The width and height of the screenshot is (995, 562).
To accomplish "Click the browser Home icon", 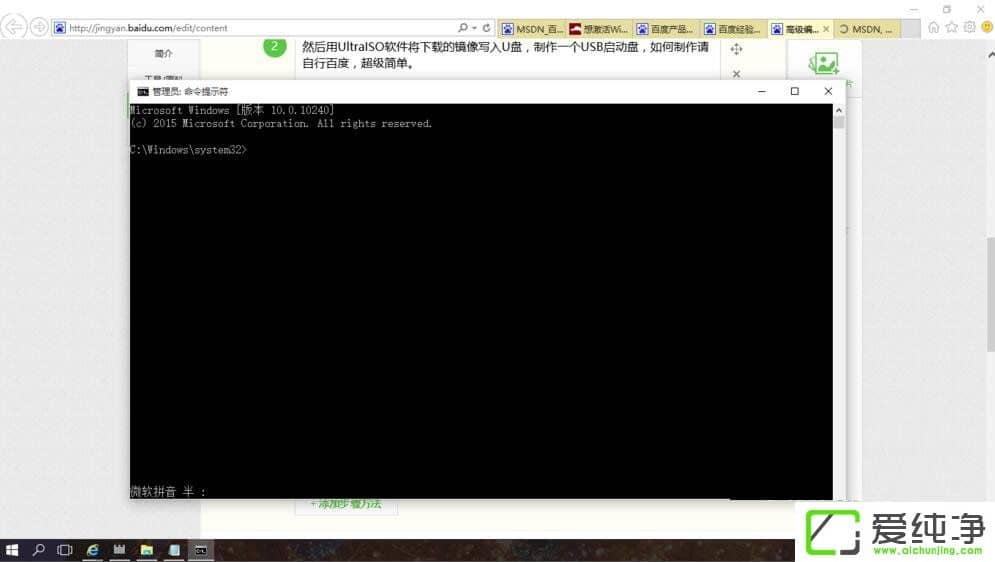I will [x=933, y=27].
